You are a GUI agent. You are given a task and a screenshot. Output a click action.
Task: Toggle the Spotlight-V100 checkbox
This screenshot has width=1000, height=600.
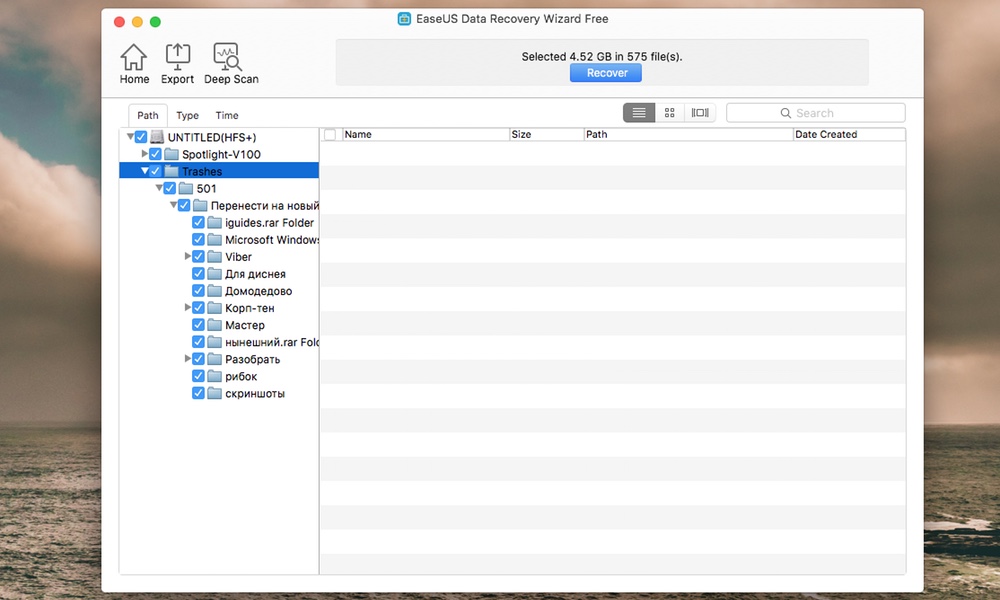coord(155,154)
